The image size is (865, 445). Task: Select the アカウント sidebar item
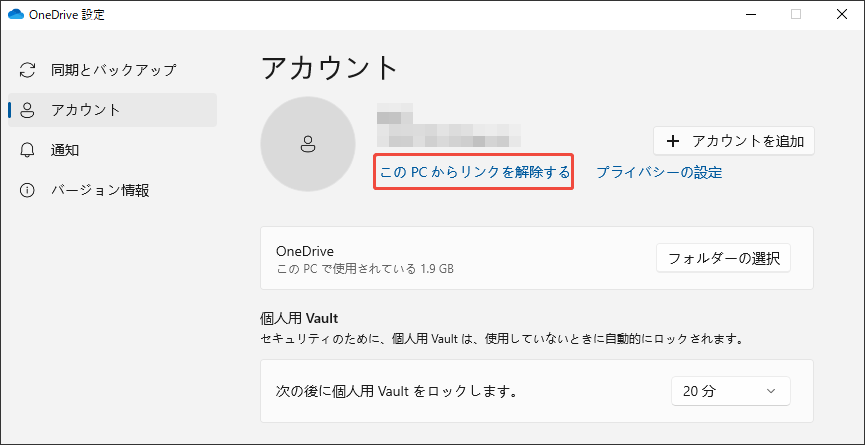click(113, 110)
